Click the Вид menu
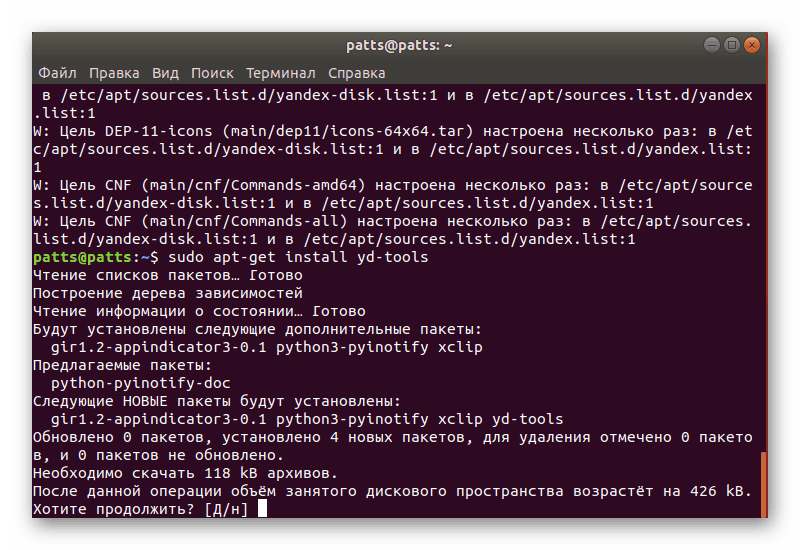Image resolution: width=800 pixels, height=550 pixels. [x=166, y=73]
